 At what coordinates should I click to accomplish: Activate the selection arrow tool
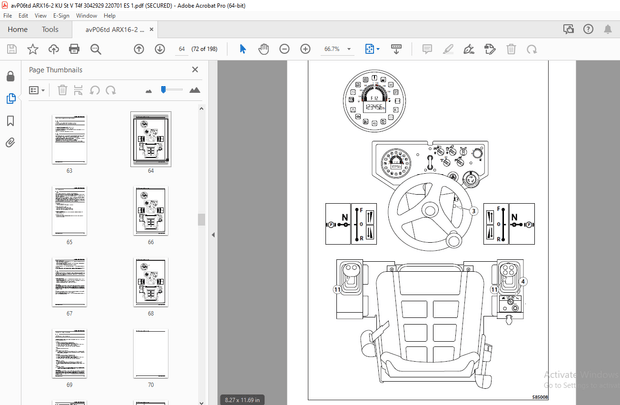(x=243, y=49)
